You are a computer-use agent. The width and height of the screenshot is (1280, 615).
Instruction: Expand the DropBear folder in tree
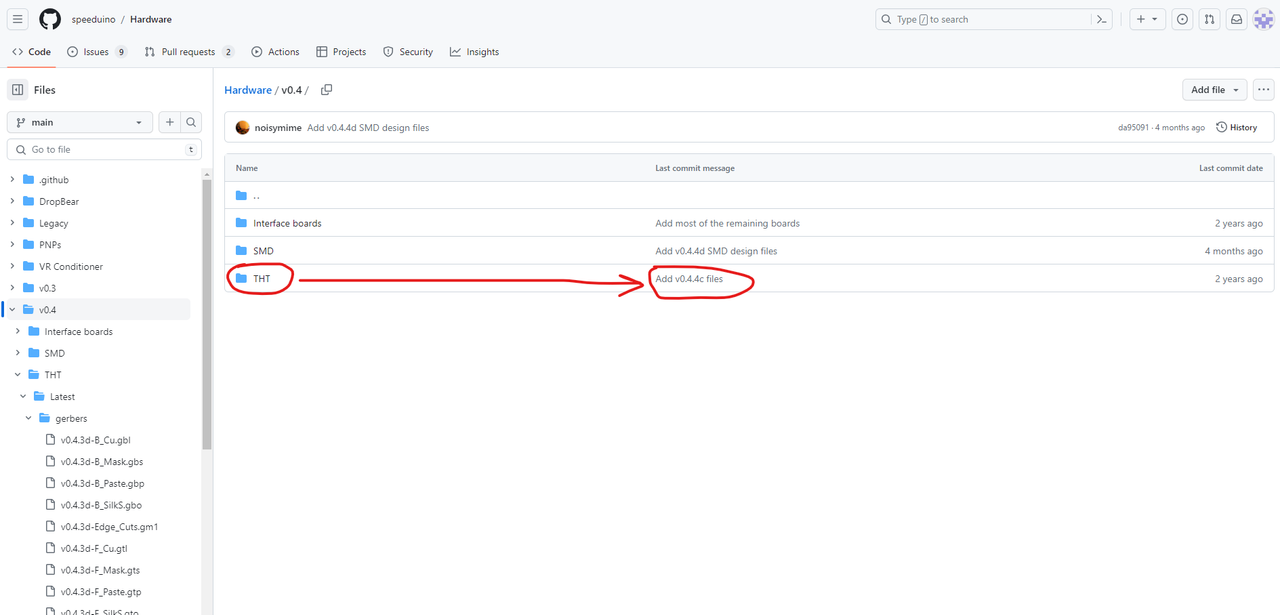point(12,202)
